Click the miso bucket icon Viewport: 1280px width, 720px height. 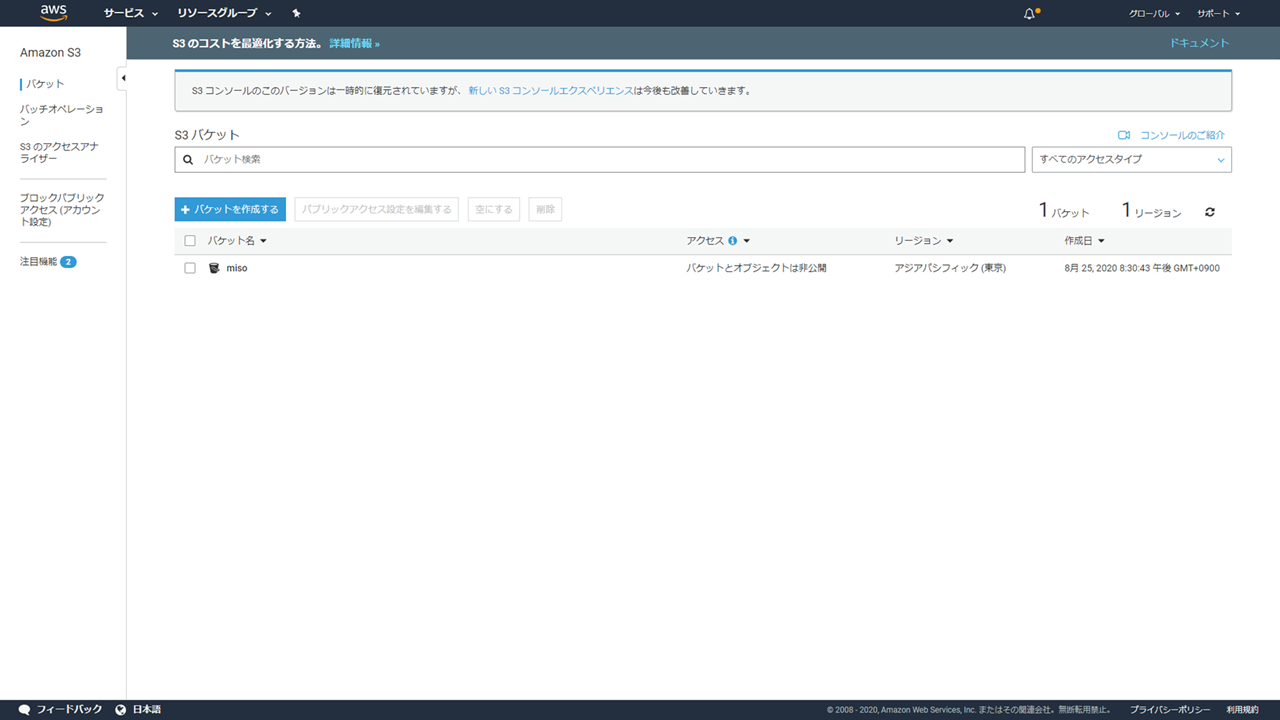point(214,268)
